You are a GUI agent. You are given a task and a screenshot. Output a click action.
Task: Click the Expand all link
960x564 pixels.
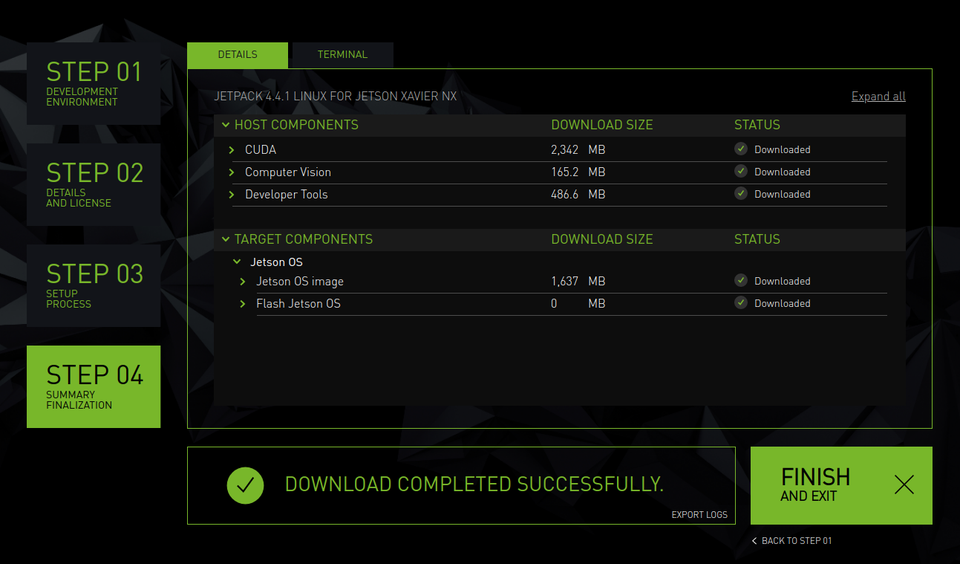pos(878,96)
